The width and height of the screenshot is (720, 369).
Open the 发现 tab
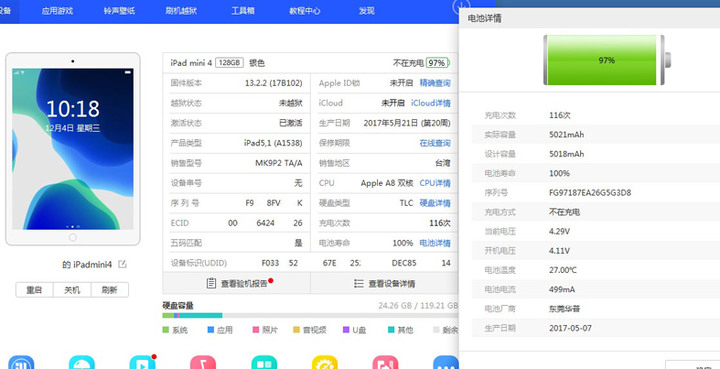(366, 11)
